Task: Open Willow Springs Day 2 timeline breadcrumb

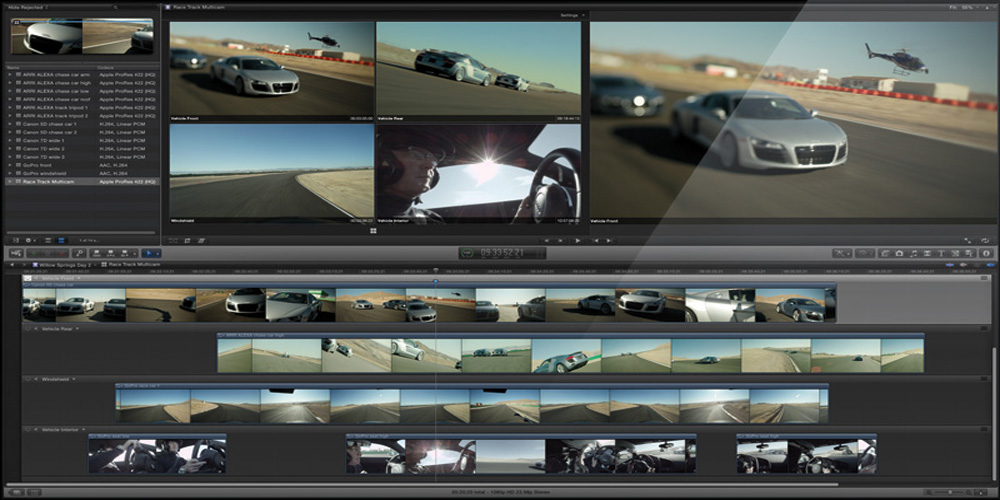Action: pyautogui.click(x=62, y=265)
